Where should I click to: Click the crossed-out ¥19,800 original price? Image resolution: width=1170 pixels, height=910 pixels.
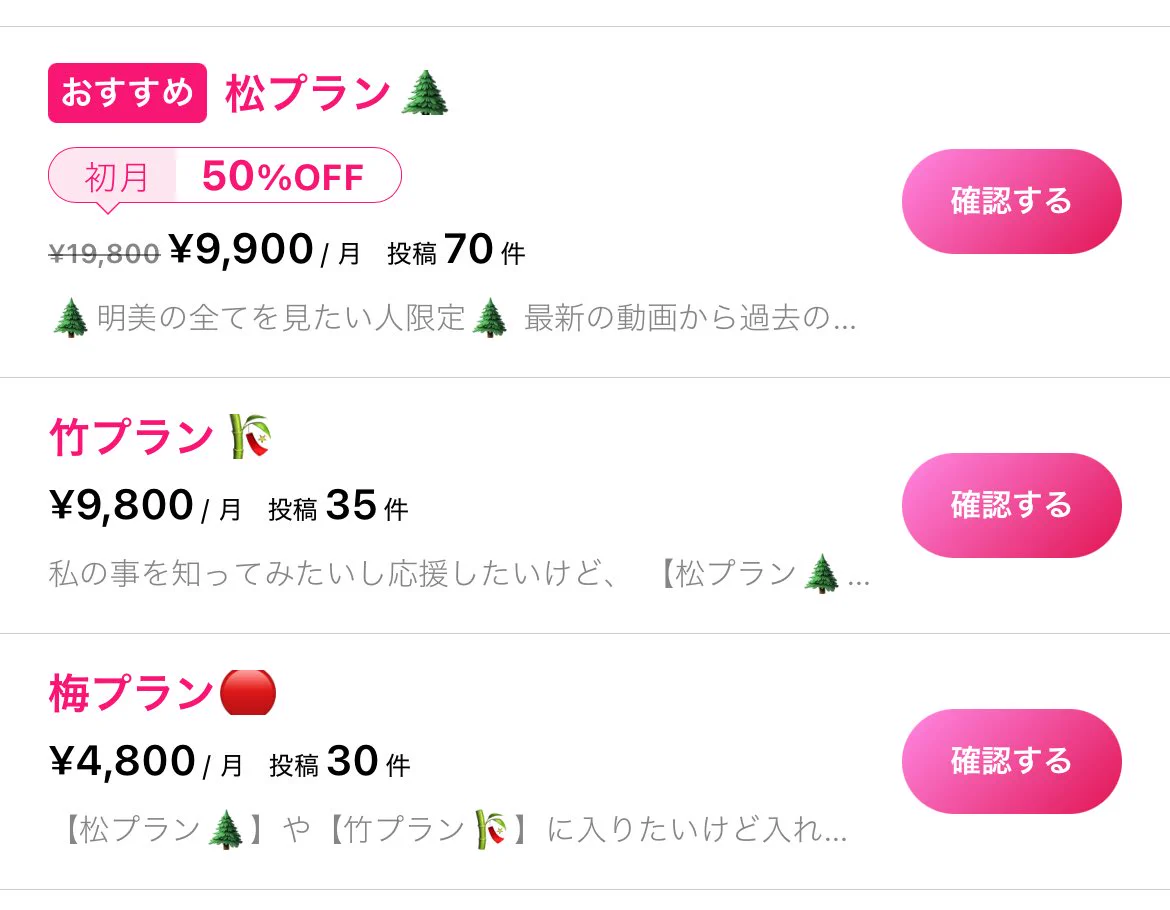coord(104,254)
